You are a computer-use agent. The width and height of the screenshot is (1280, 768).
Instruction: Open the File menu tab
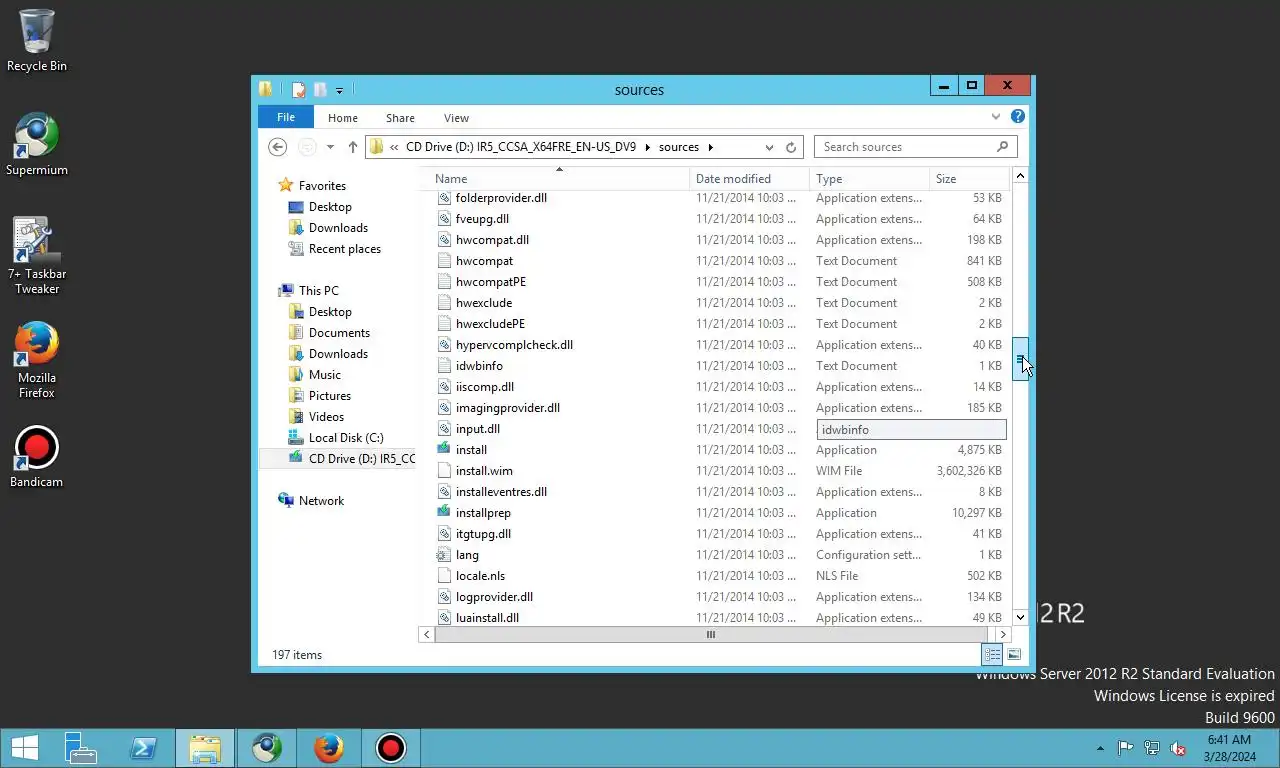point(286,117)
